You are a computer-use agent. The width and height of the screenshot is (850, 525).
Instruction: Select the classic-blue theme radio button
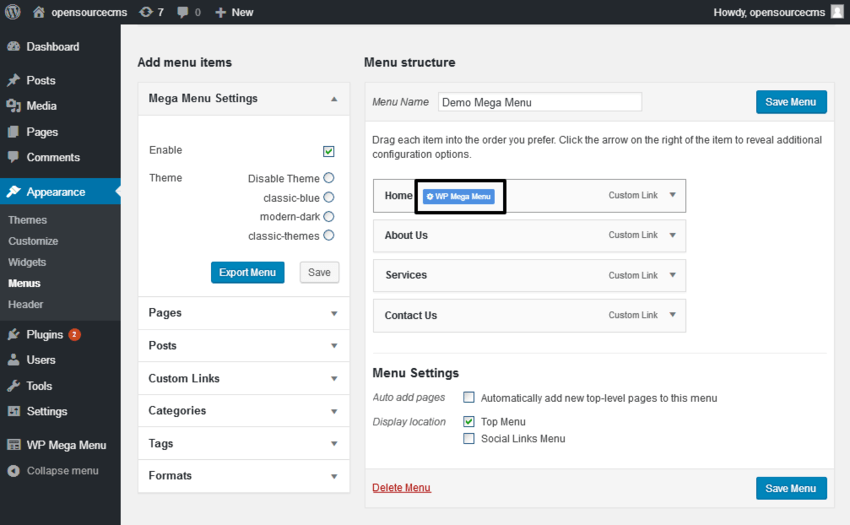329,197
